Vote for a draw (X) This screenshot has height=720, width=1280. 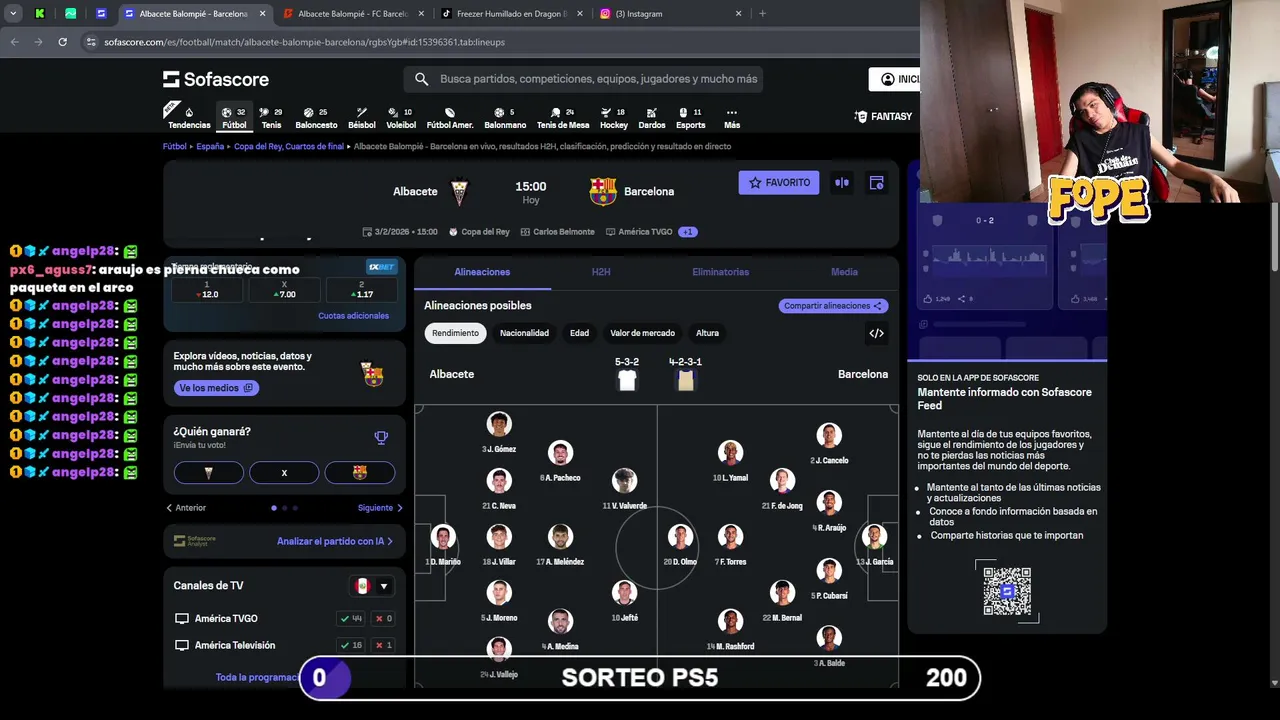click(x=284, y=473)
